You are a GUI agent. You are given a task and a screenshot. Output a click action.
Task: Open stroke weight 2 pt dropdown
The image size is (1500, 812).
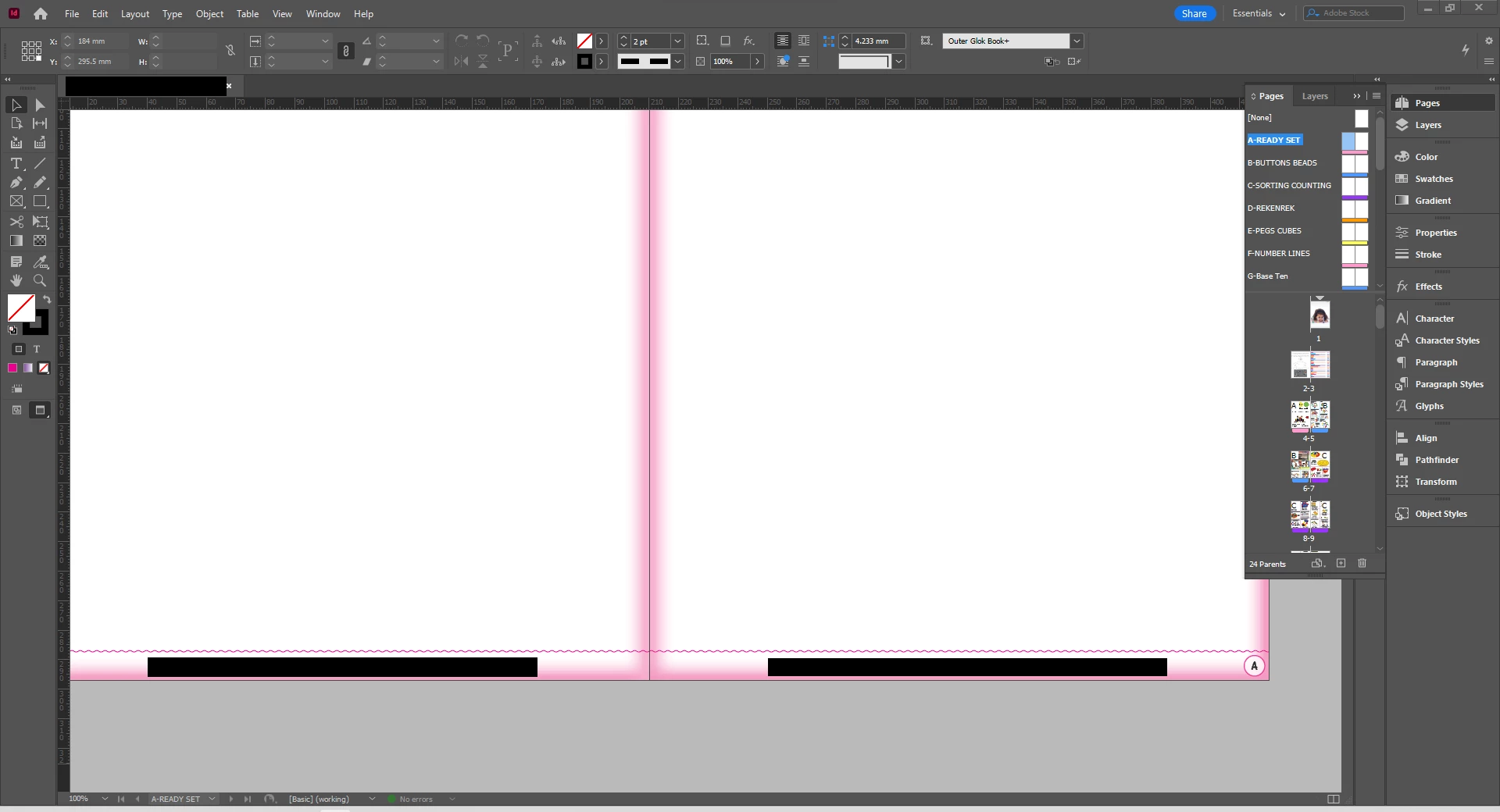(x=677, y=41)
